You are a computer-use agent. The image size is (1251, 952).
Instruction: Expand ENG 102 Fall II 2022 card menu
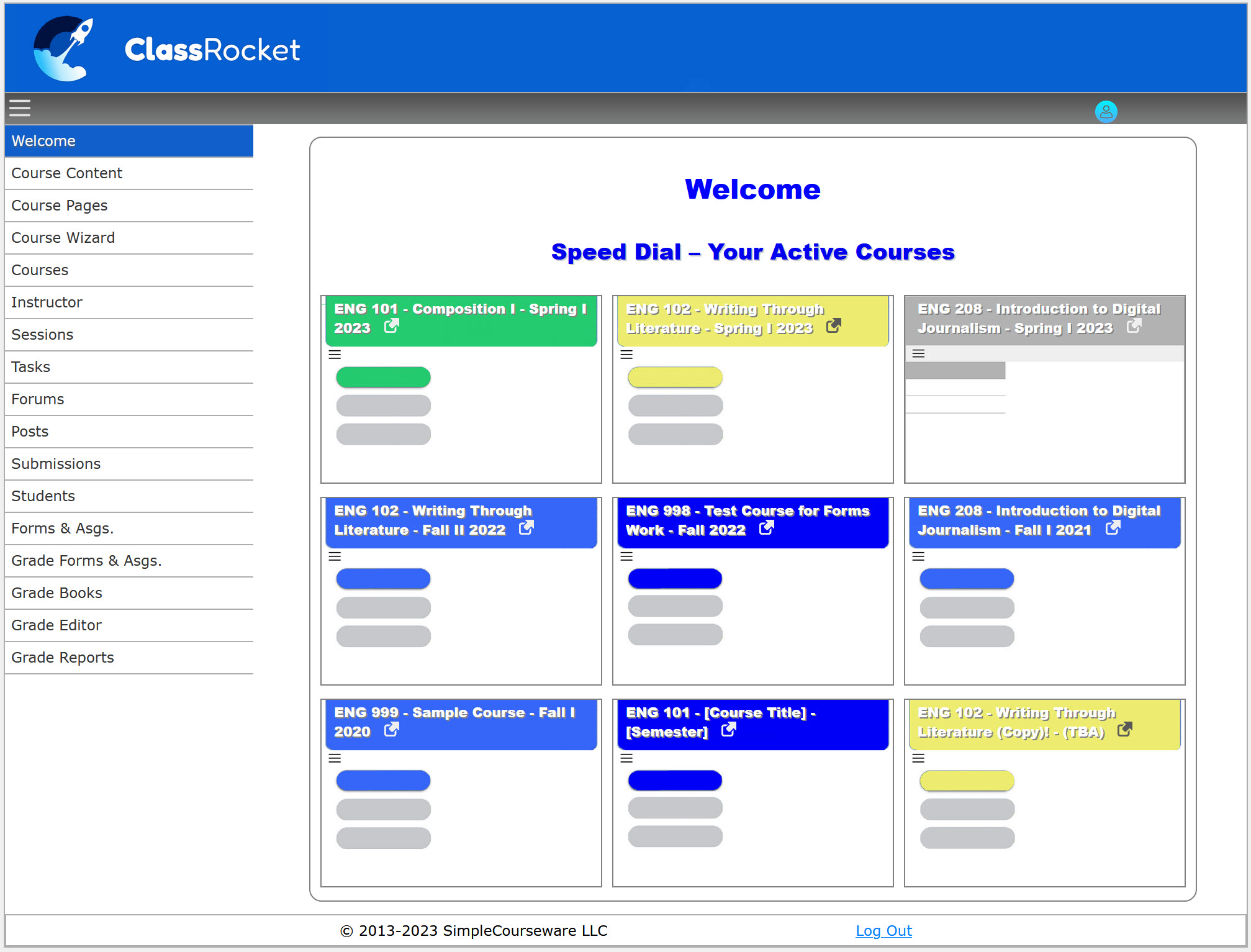(335, 556)
